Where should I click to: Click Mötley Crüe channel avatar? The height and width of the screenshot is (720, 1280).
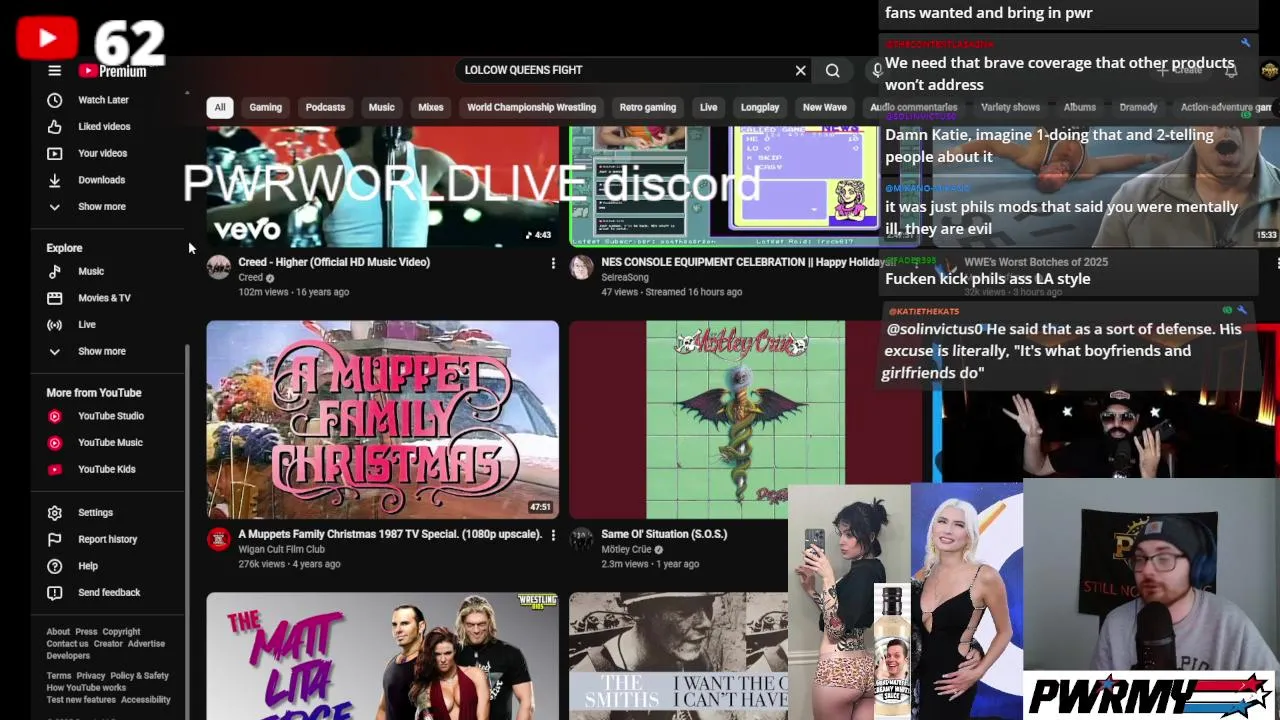click(x=581, y=539)
